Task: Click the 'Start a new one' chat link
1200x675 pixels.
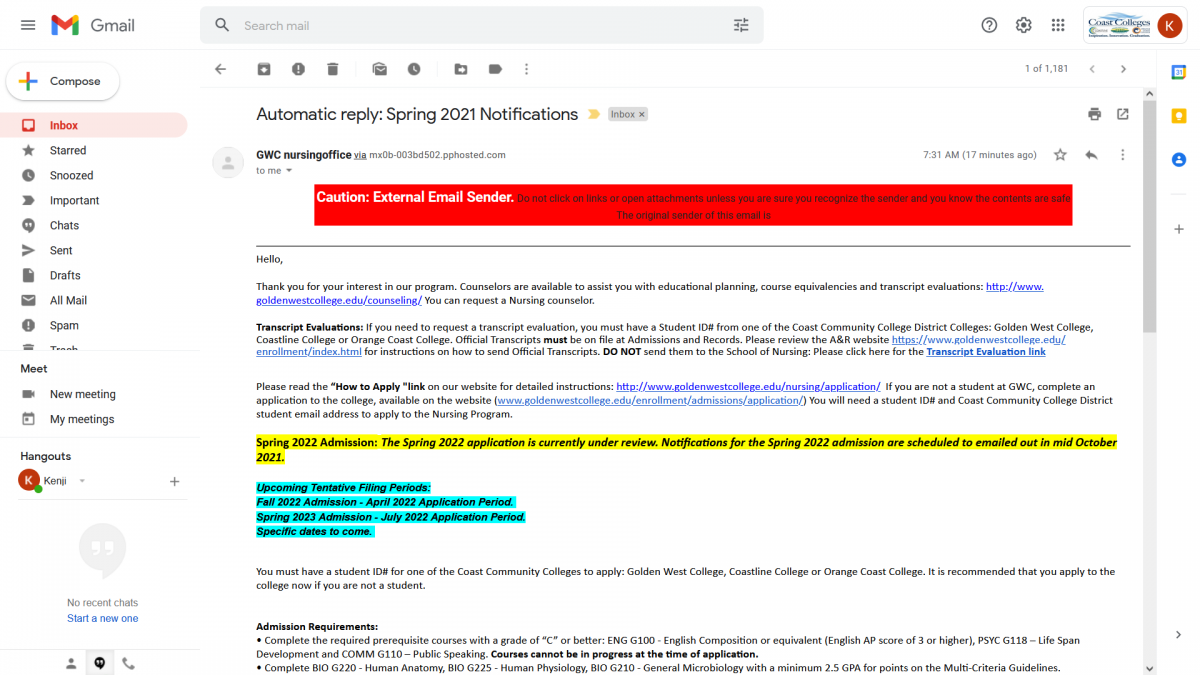Action: 103,618
